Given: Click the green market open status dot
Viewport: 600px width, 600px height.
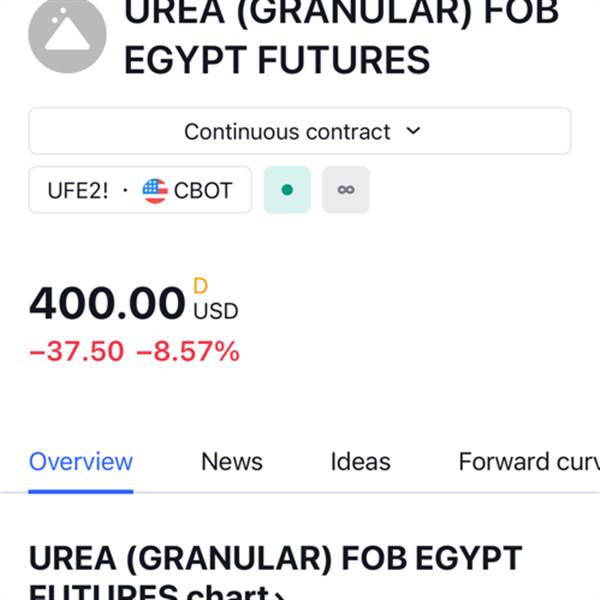Looking at the screenshot, I should (x=287, y=190).
